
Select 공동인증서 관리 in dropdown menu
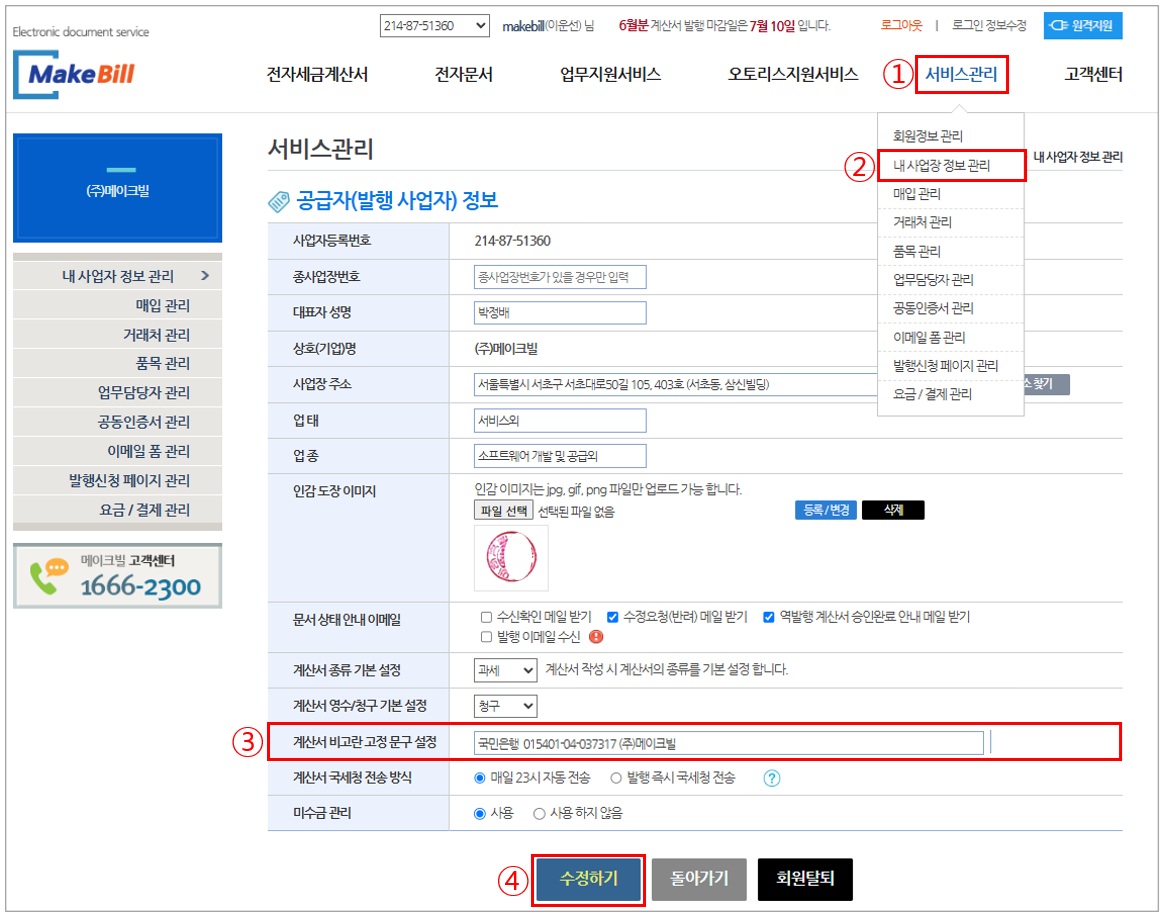pos(933,308)
